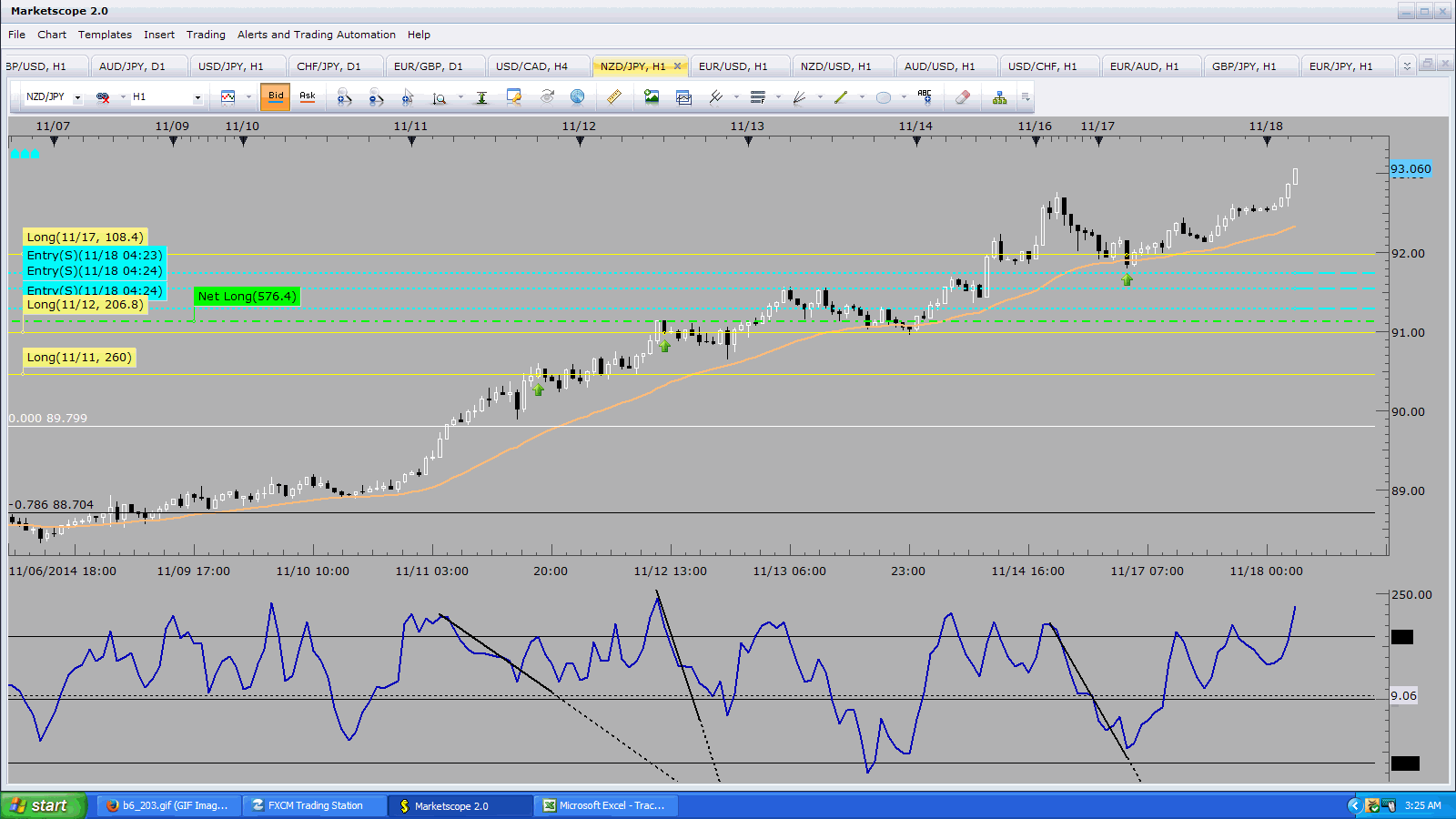1456x819 pixels.
Task: Click the globe icon in toolbar
Action: 577,97
